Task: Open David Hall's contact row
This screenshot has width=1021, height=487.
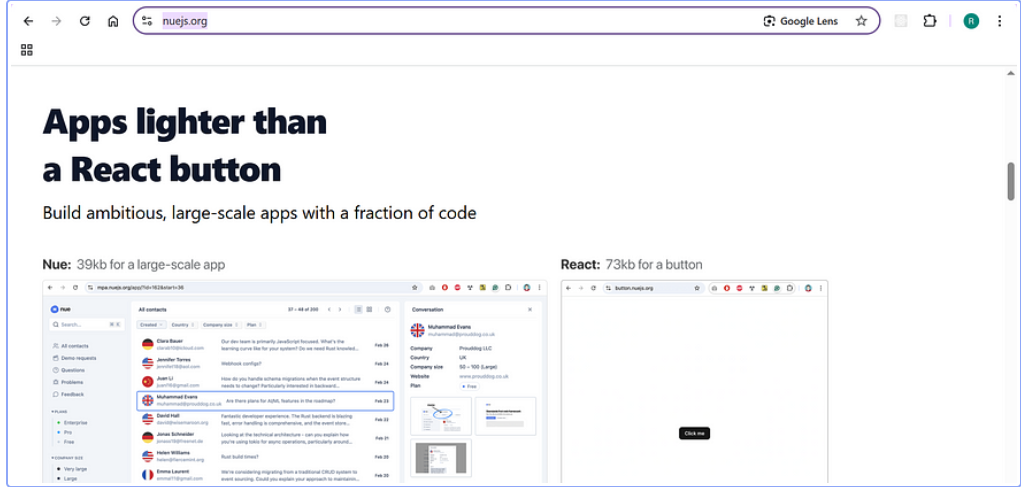Action: [265, 419]
